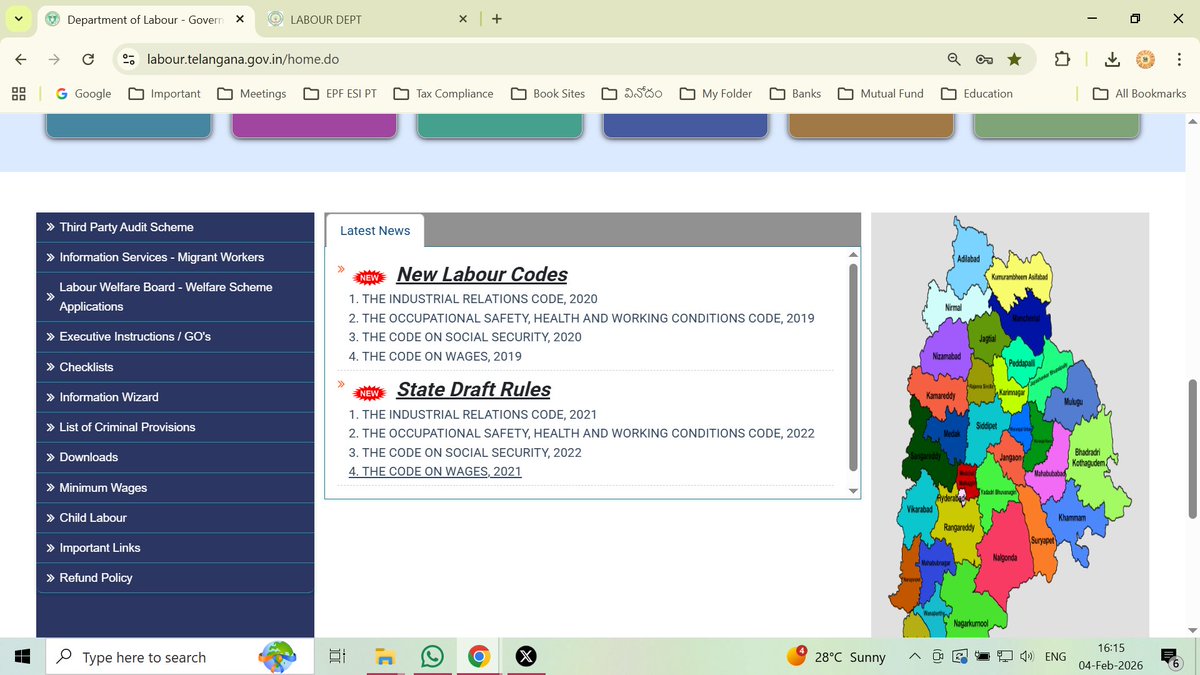Screen dimensions: 1200x675
Task: Open the Important Links menu item
Action: click(x=175, y=548)
